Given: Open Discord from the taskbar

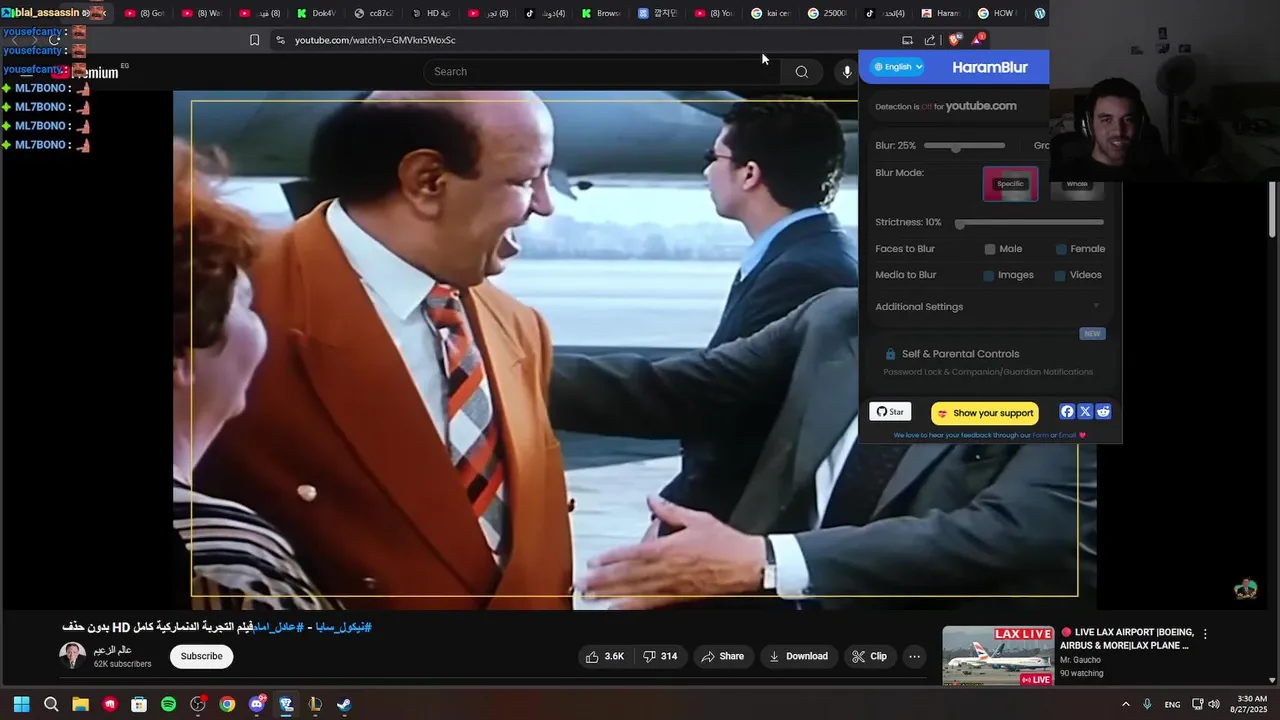Looking at the screenshot, I should click(257, 704).
